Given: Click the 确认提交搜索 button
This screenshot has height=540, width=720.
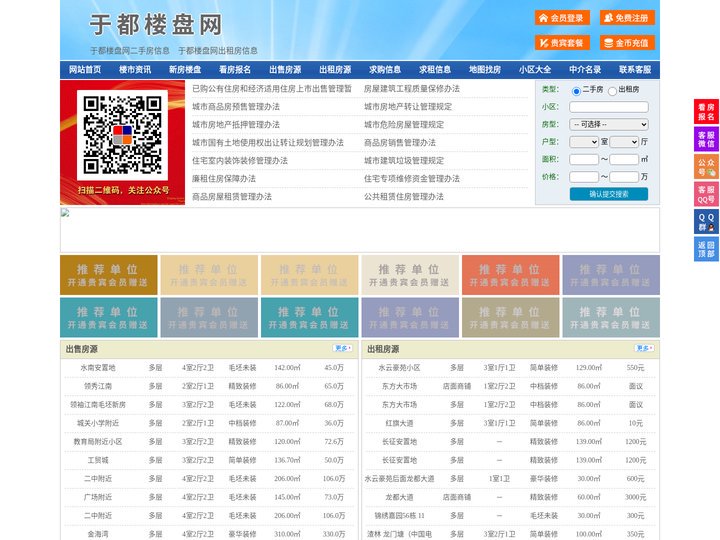Looking at the screenshot, I should 609,194.
